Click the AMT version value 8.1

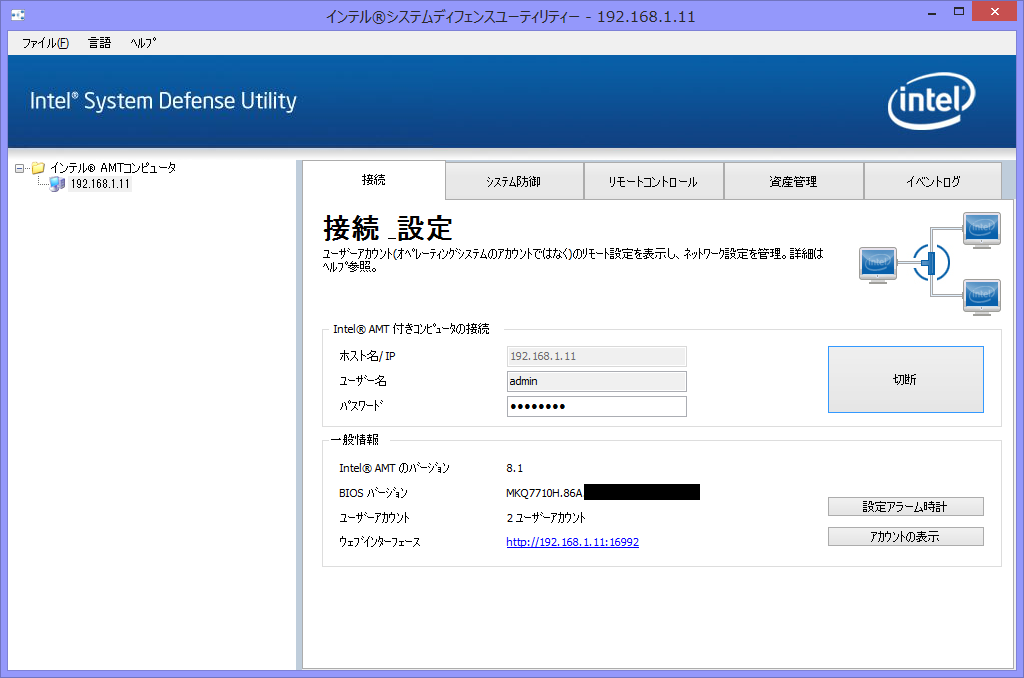pos(515,468)
